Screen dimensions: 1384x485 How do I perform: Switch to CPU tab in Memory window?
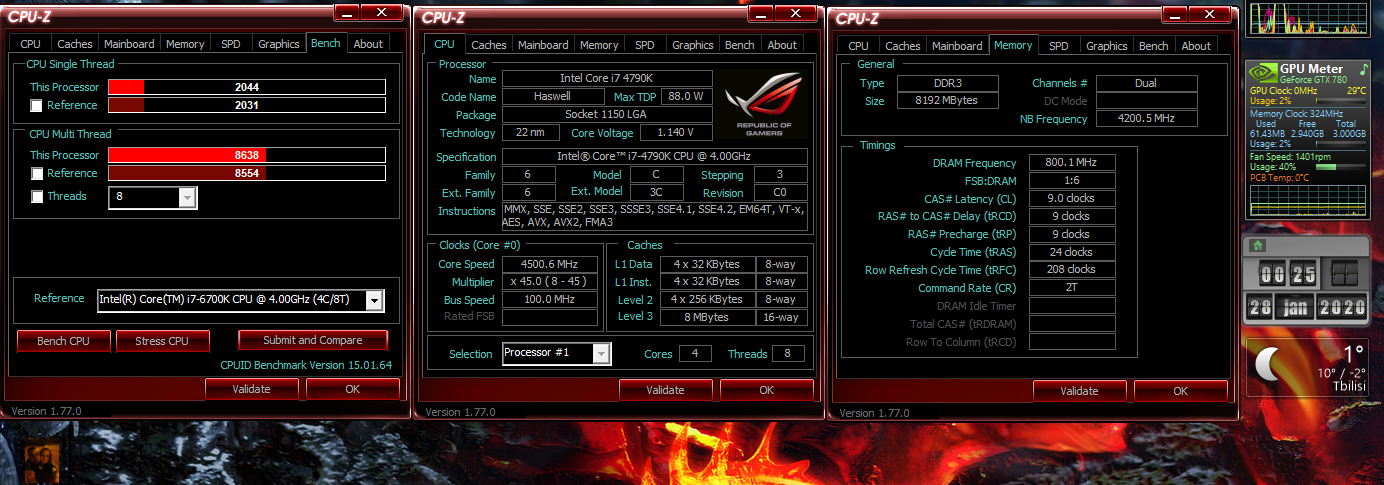click(x=858, y=46)
